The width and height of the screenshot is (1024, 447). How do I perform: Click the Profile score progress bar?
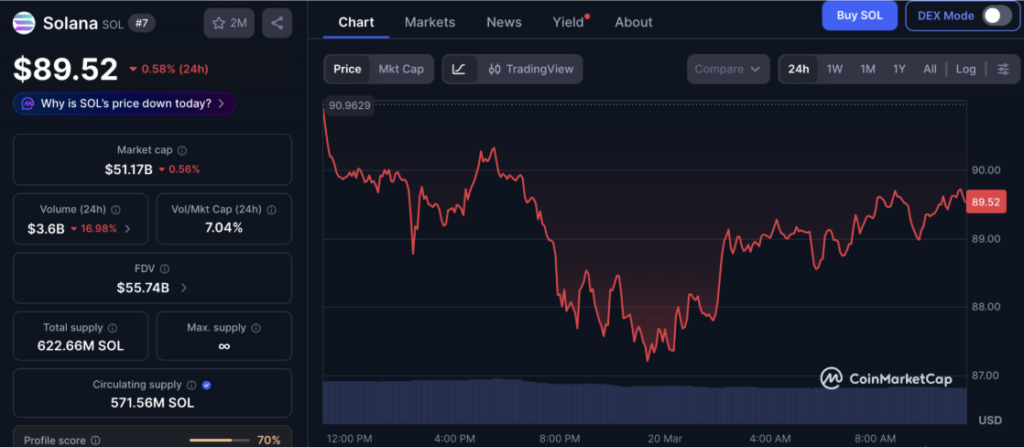[x=219, y=440]
